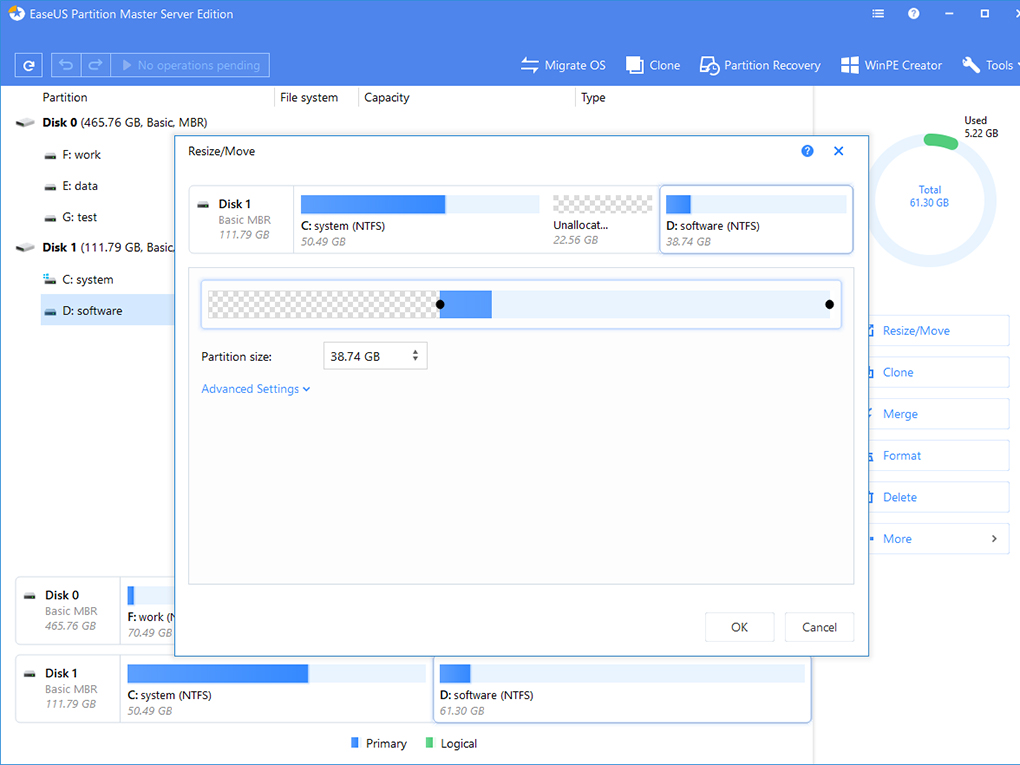Confirm with the OK button

point(740,627)
